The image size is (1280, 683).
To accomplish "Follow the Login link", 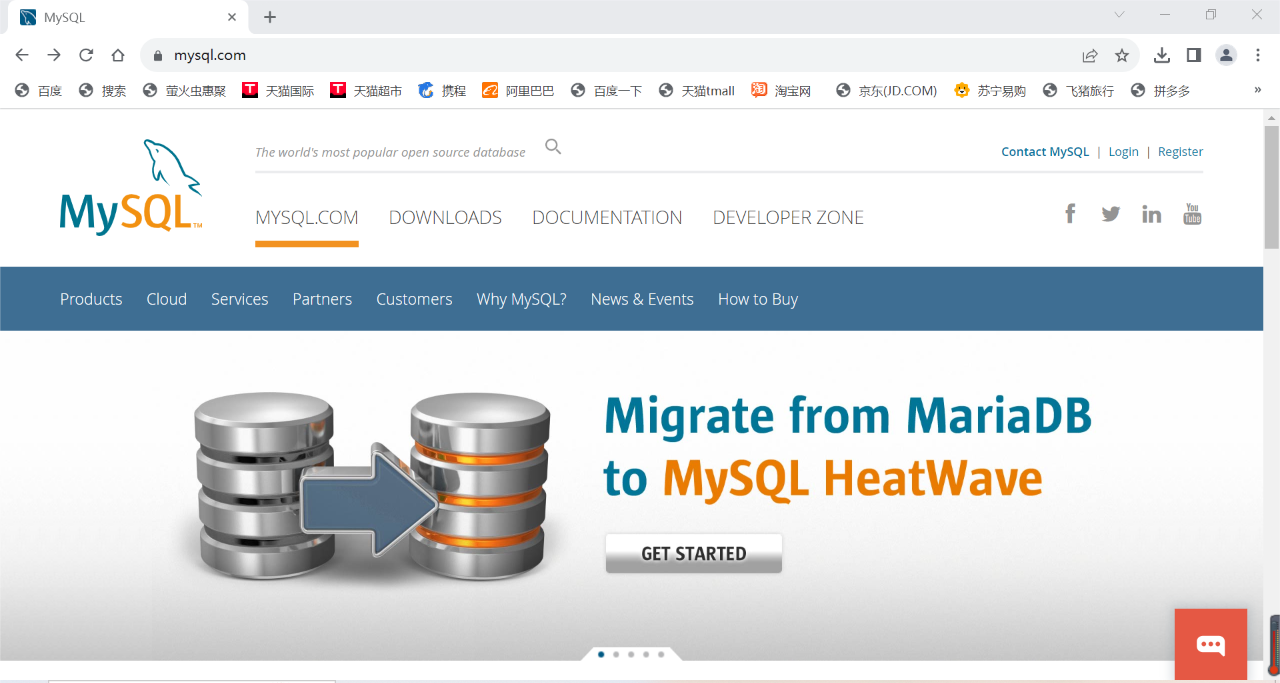I will (1123, 152).
